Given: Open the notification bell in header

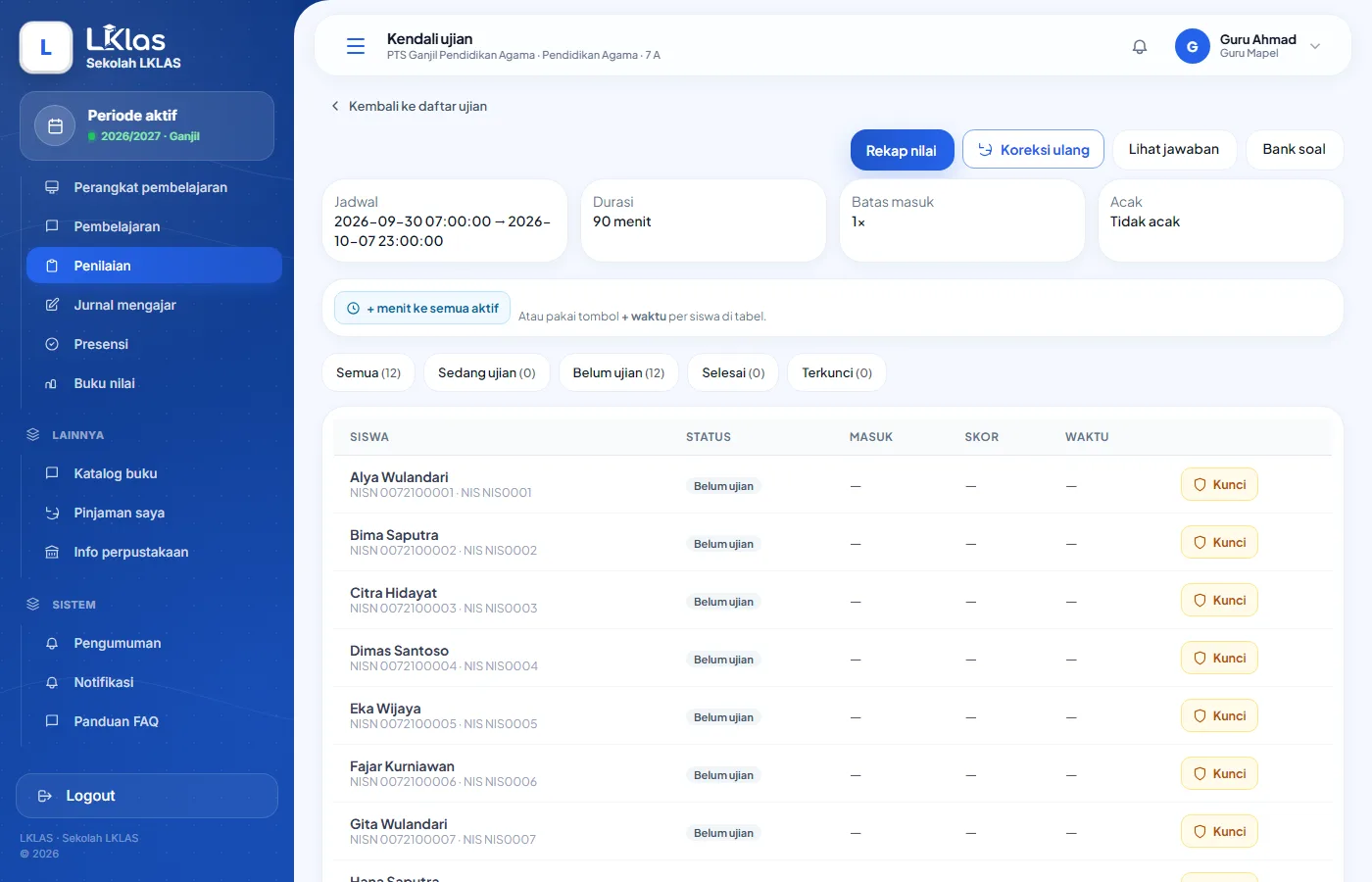Looking at the screenshot, I should [1140, 46].
